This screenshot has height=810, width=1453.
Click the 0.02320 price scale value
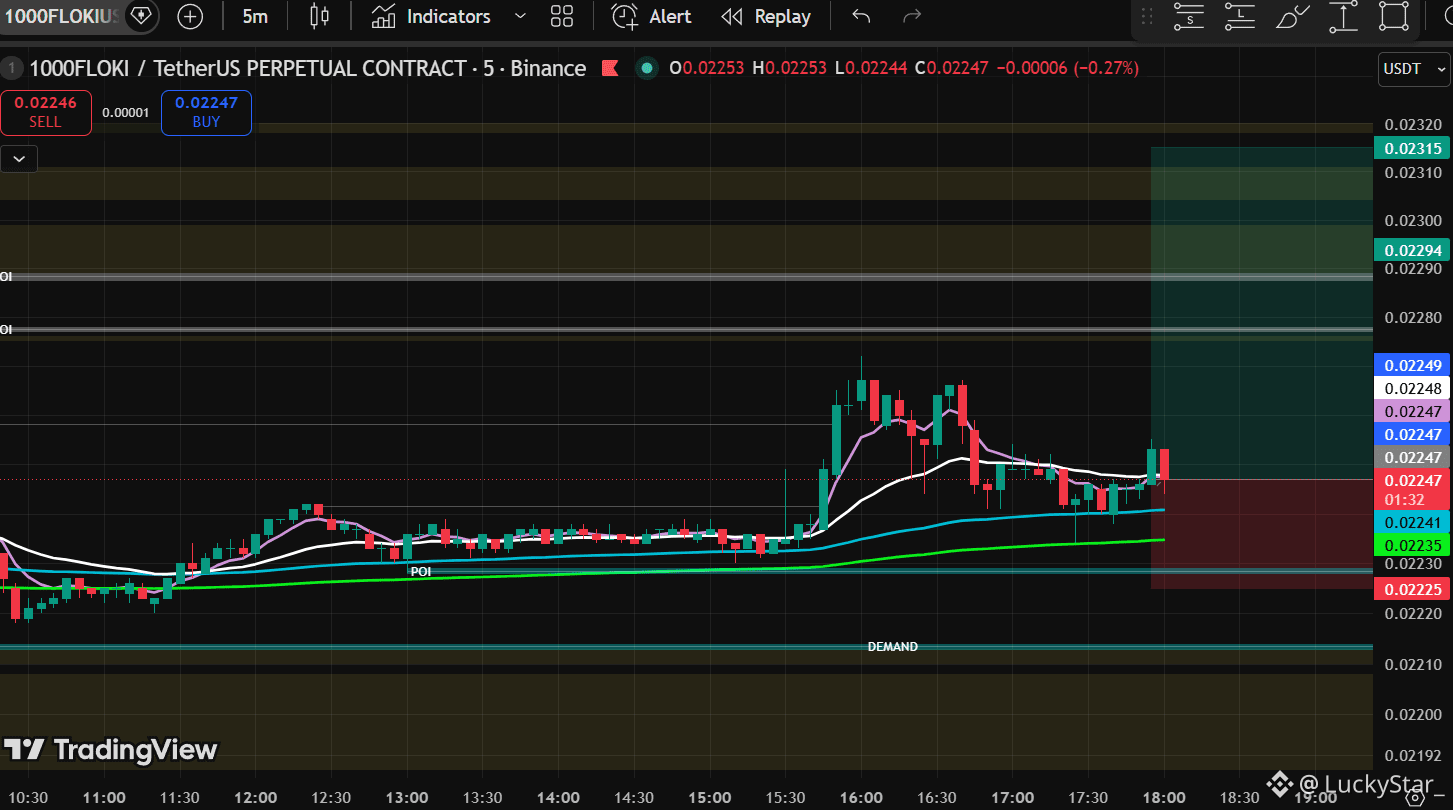point(1413,125)
